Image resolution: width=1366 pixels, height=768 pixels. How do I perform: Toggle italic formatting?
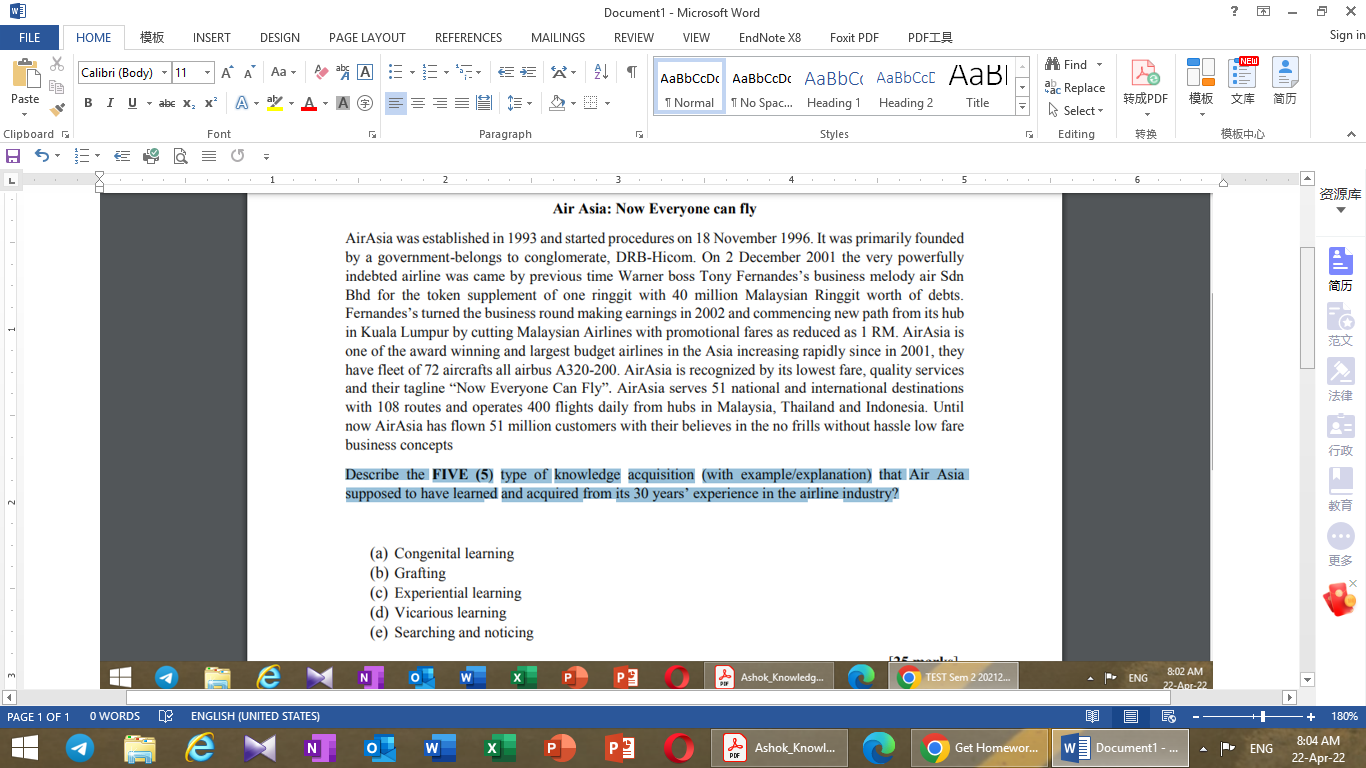click(110, 102)
